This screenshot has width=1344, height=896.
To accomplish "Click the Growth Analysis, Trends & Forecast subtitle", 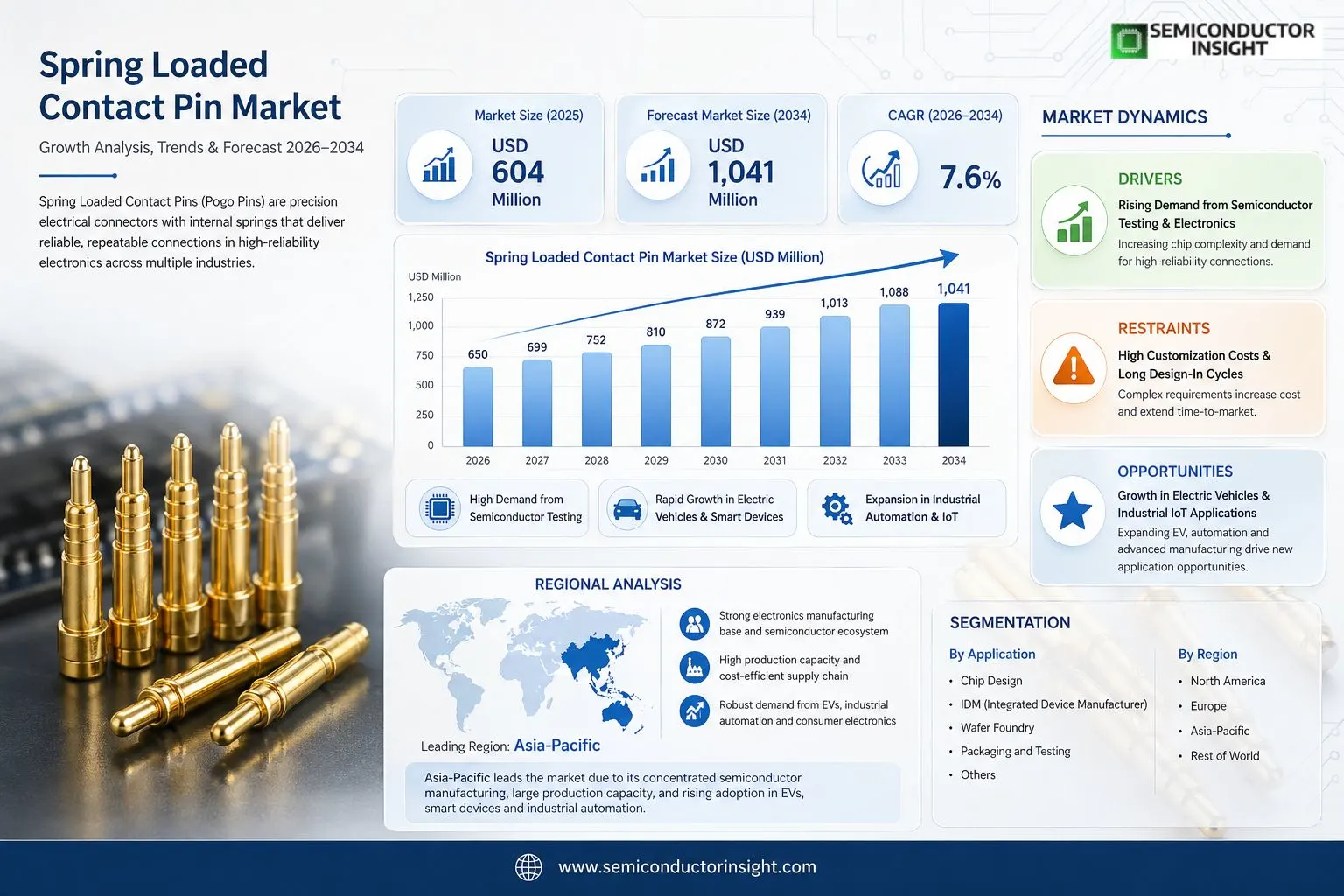I will (201, 148).
